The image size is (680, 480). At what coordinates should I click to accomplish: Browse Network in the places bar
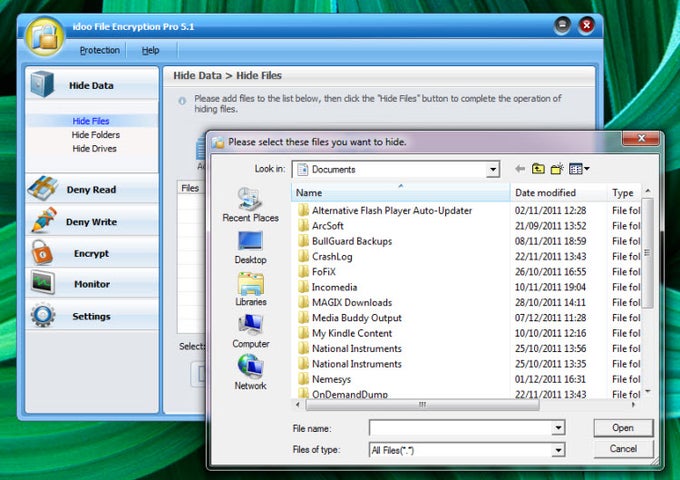pos(250,372)
